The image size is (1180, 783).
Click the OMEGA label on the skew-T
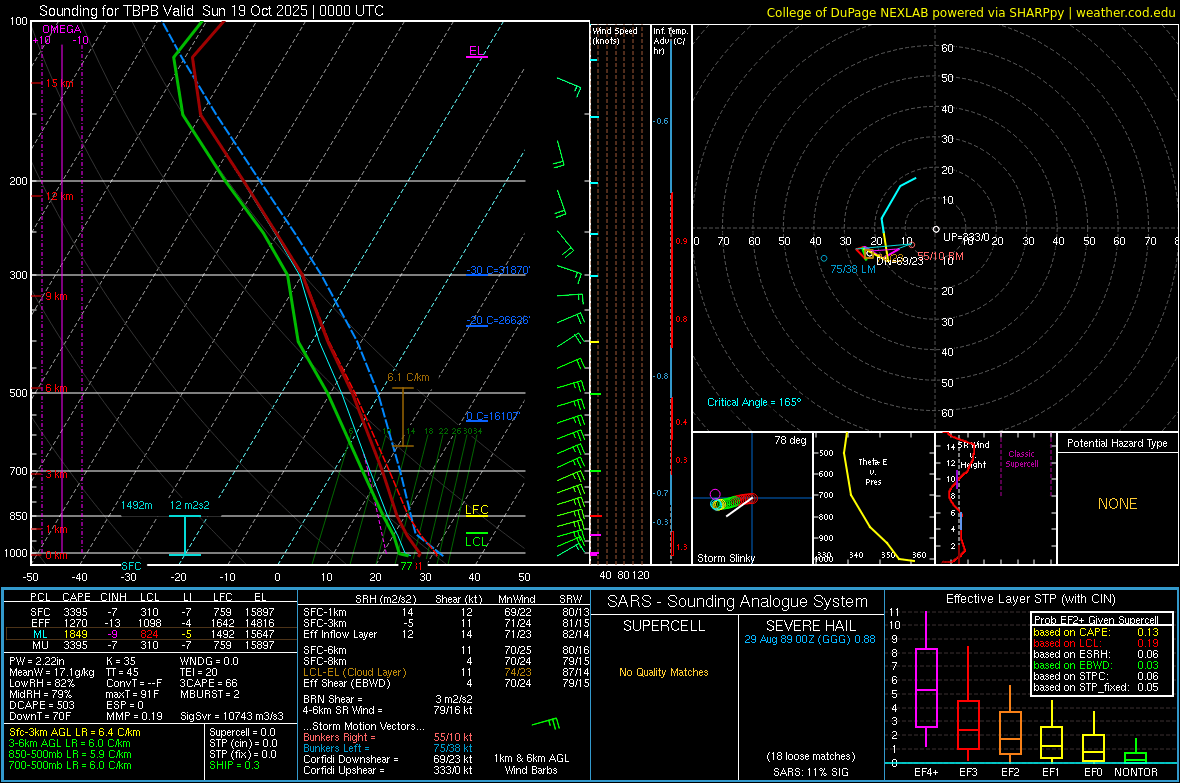click(62, 29)
